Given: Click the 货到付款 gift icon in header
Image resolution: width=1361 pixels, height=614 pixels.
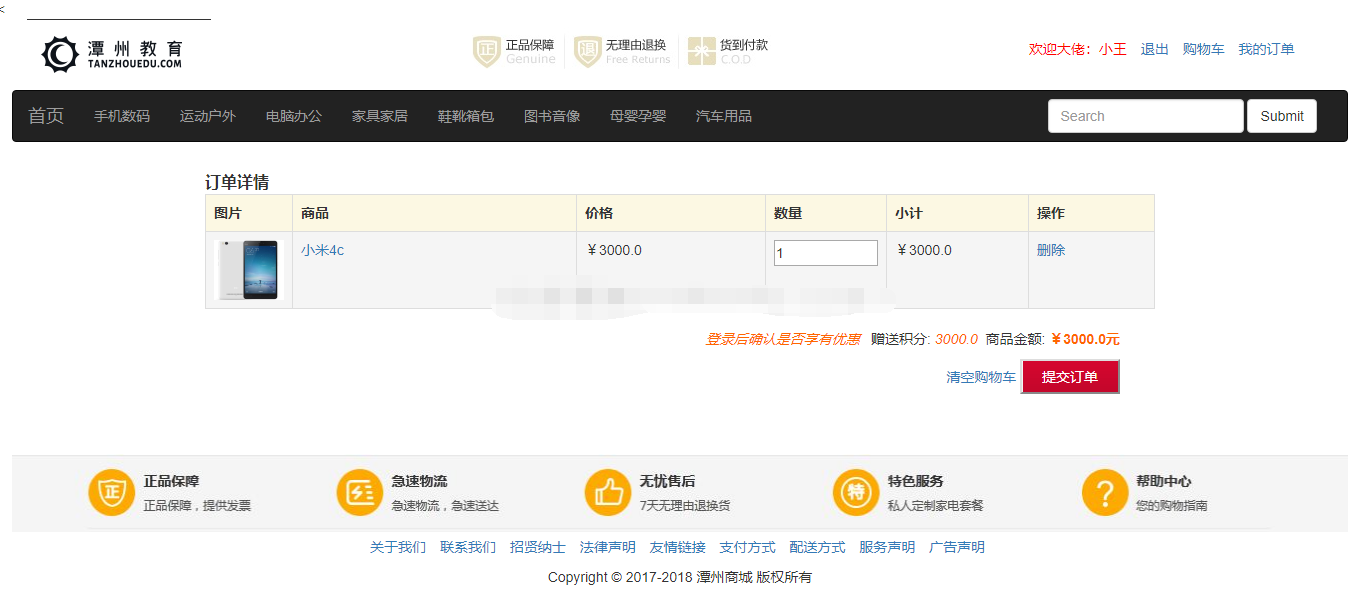Looking at the screenshot, I should coord(701,52).
